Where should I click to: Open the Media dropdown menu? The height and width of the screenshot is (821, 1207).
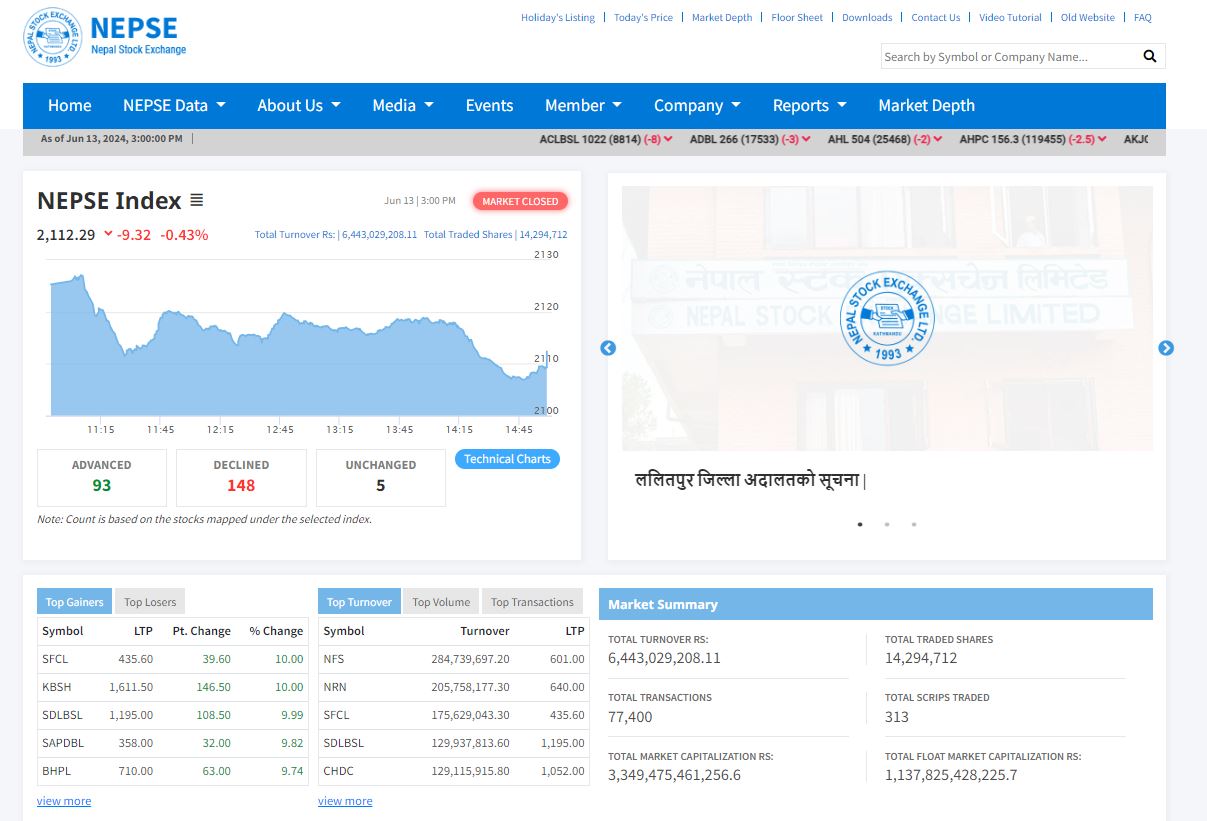[x=403, y=105]
